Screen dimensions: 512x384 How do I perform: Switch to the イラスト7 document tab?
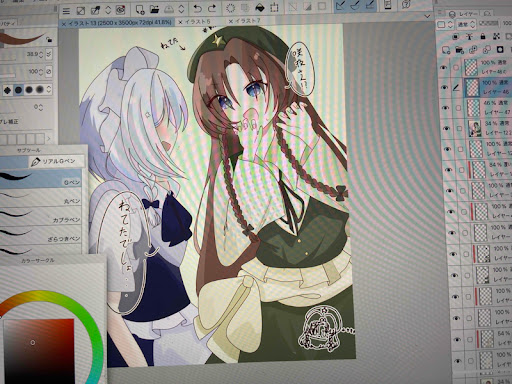pos(244,21)
